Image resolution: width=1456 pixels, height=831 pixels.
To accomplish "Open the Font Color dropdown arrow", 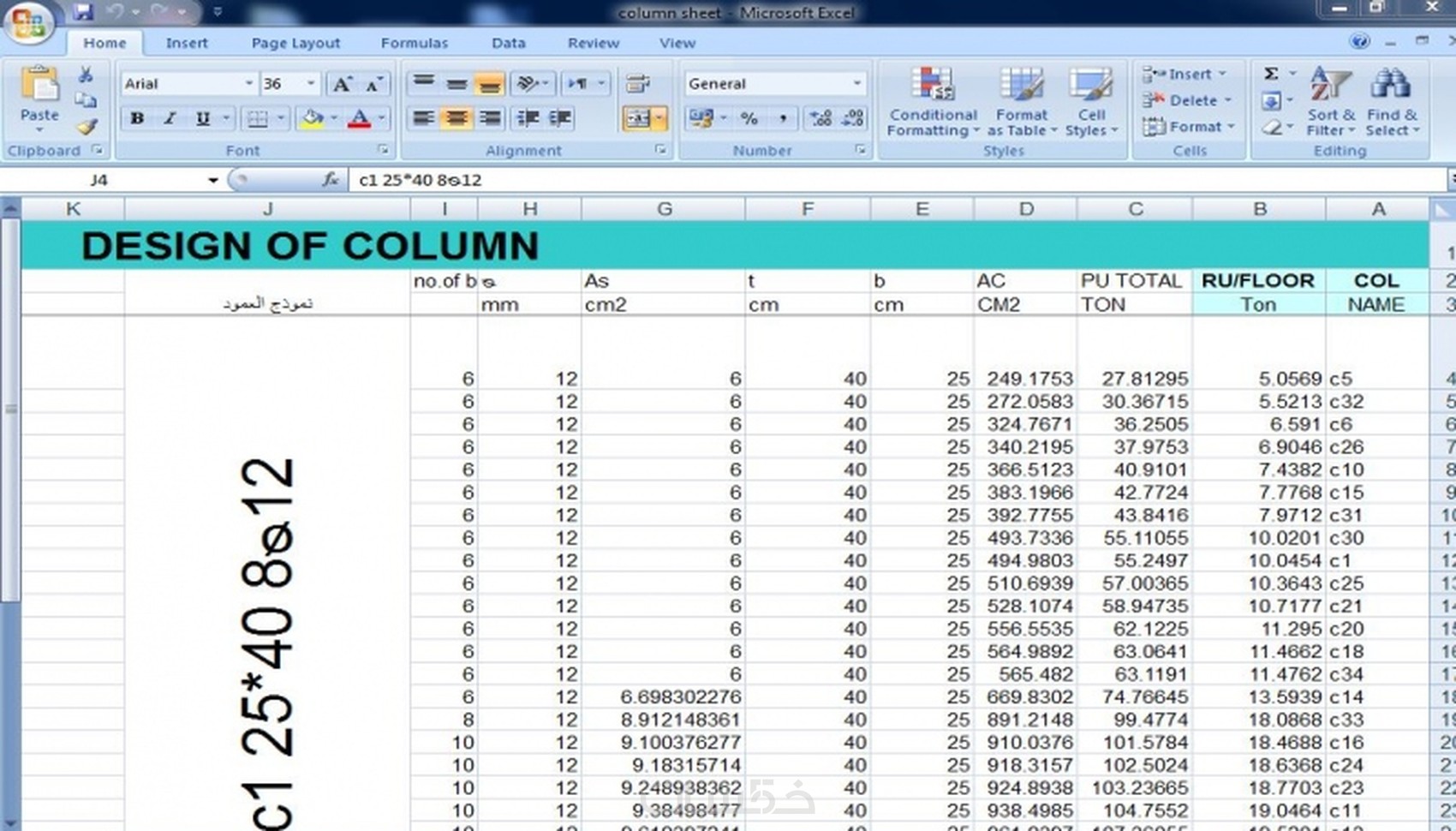I will 381,118.
